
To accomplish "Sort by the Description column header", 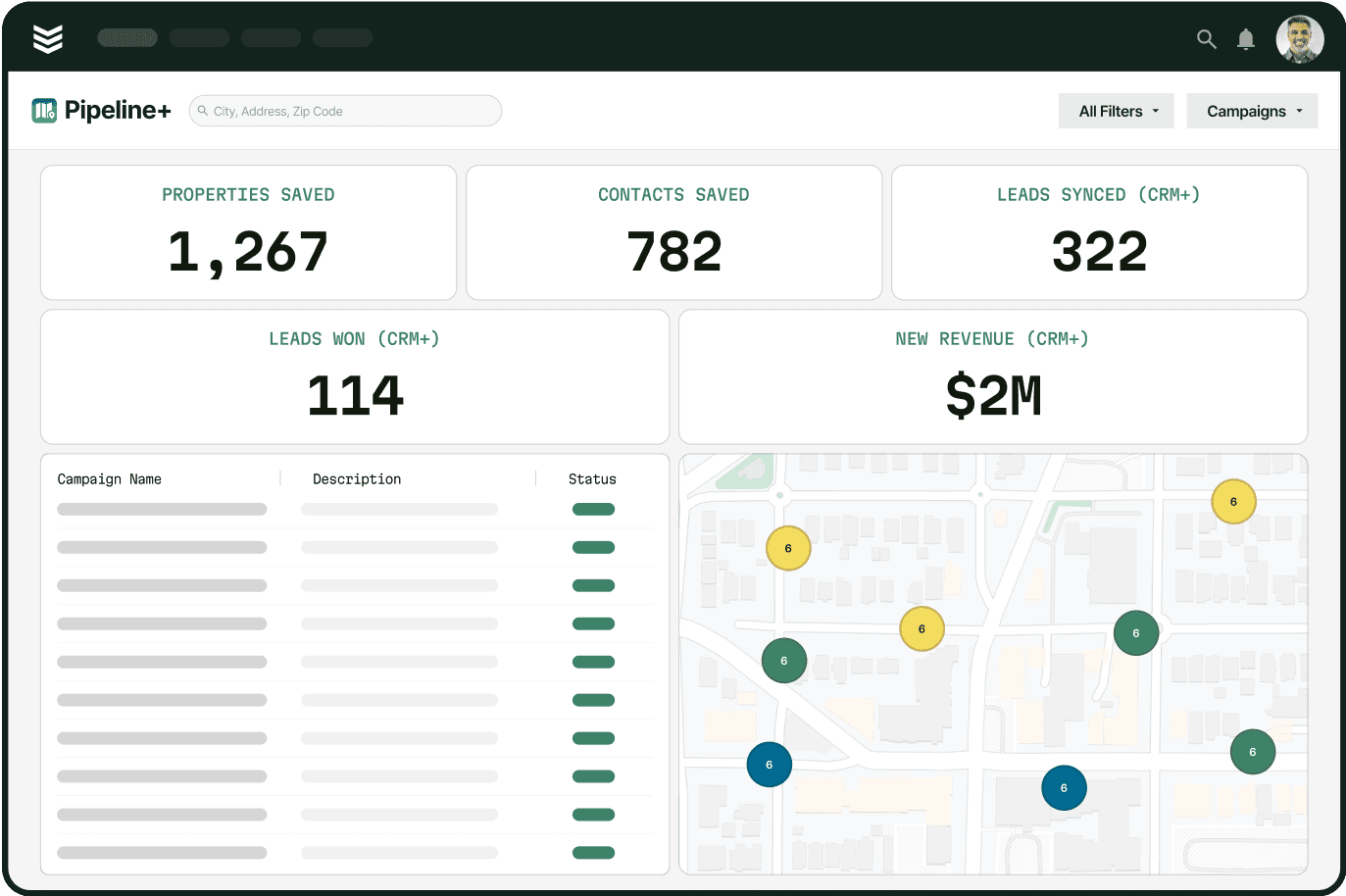I will 357,479.
